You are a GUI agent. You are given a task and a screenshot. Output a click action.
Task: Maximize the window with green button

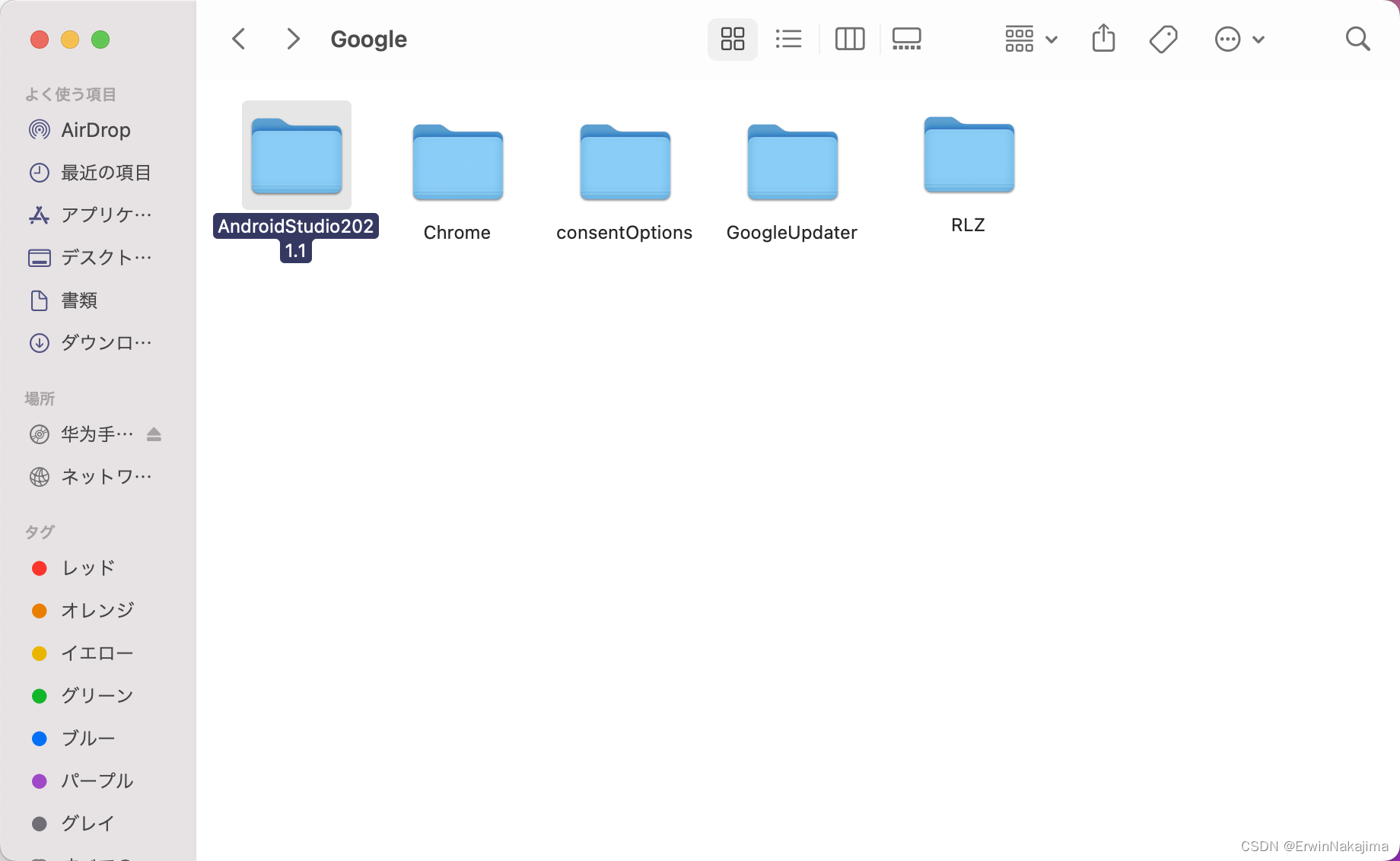[x=100, y=40]
